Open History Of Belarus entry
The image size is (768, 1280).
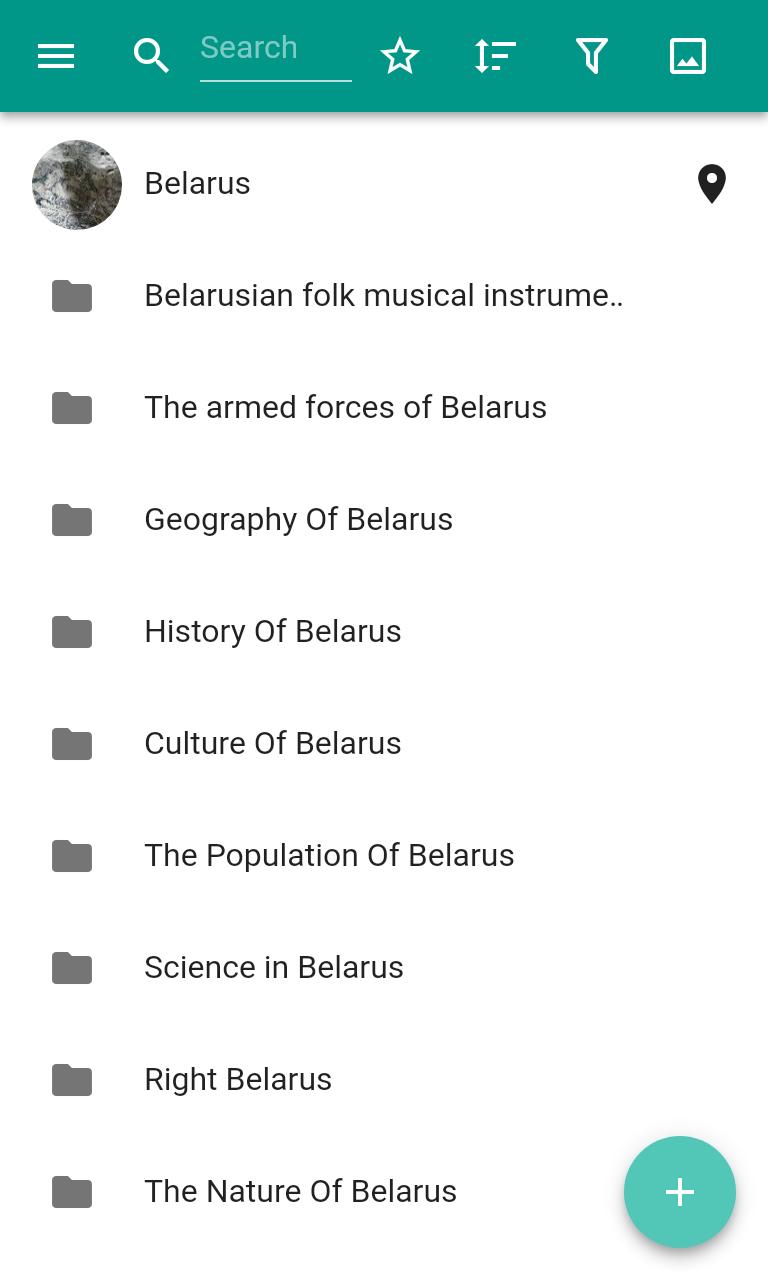(x=384, y=632)
